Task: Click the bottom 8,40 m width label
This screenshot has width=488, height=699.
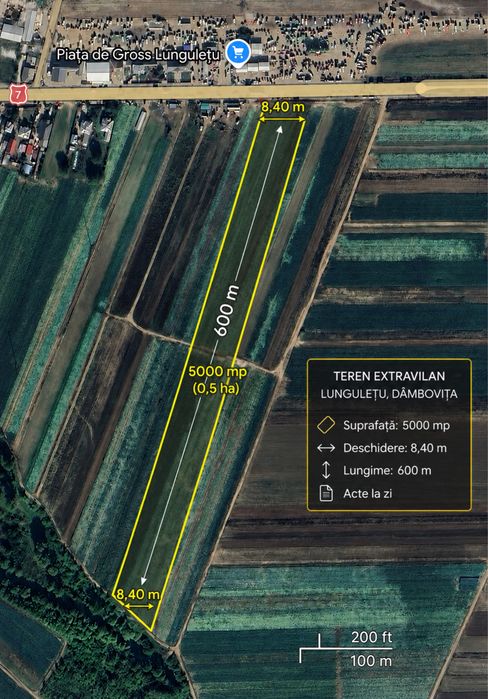Action: point(138,595)
